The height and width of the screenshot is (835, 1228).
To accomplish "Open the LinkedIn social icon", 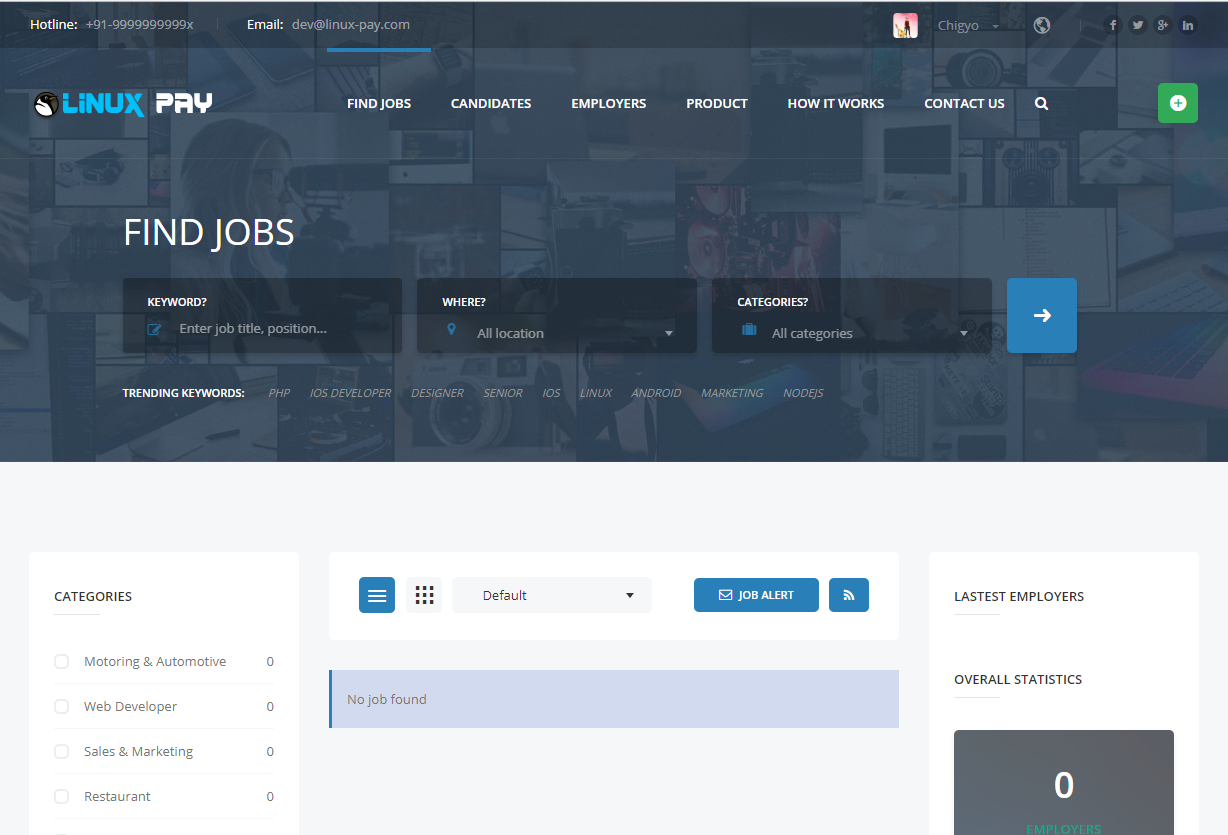I will [1187, 25].
